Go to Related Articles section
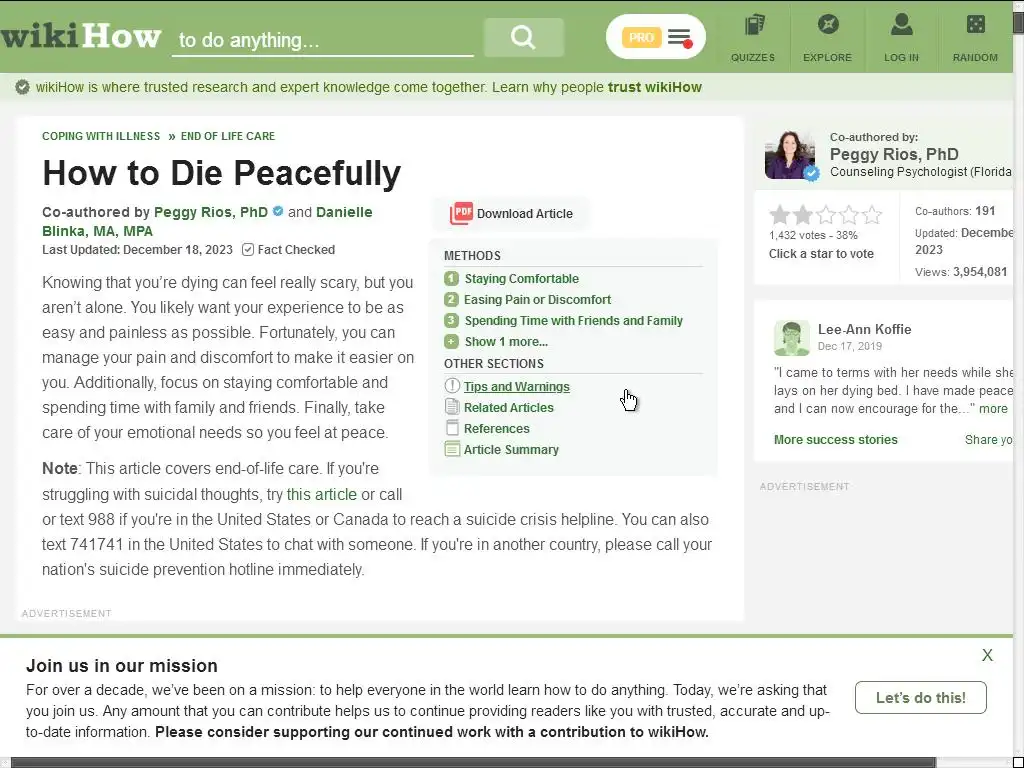This screenshot has height=768, width=1024. [x=509, y=408]
